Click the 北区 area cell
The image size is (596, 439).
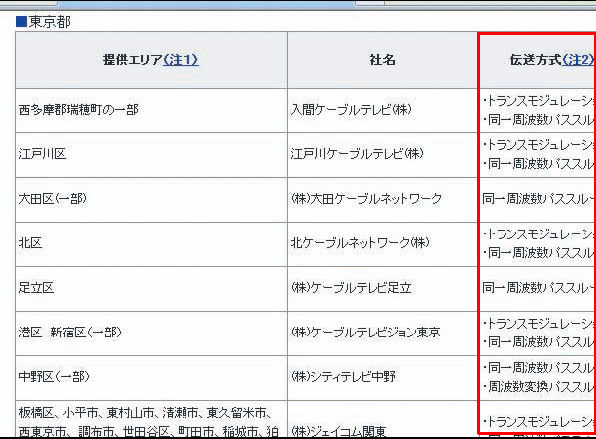[x=151, y=244]
